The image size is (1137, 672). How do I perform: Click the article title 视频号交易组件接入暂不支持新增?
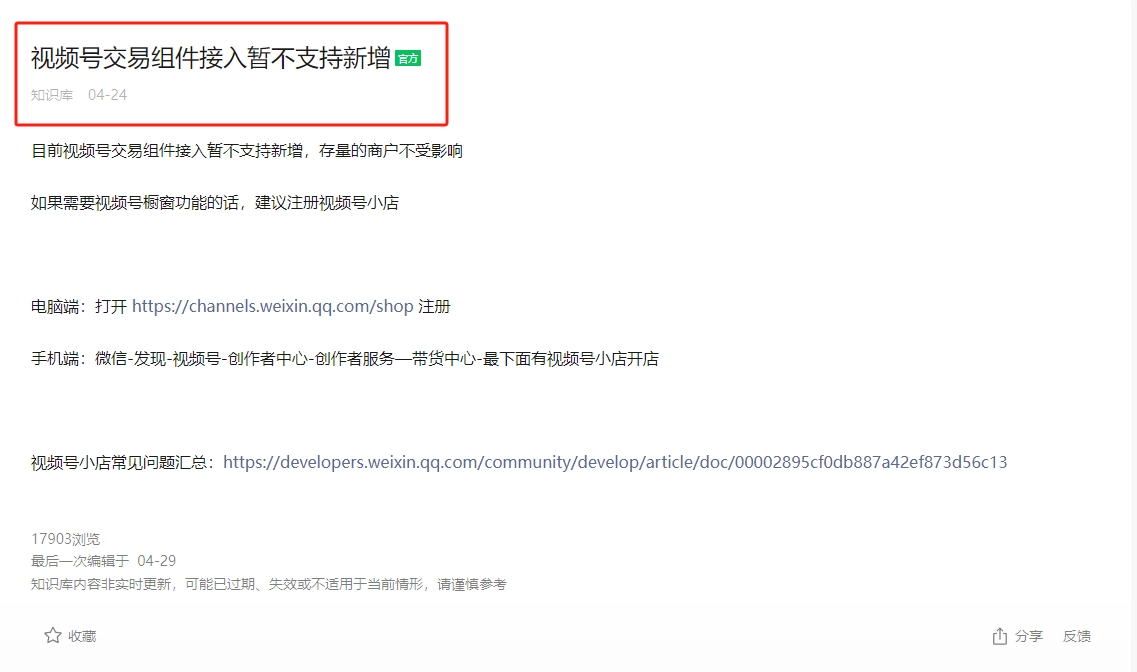click(x=210, y=58)
